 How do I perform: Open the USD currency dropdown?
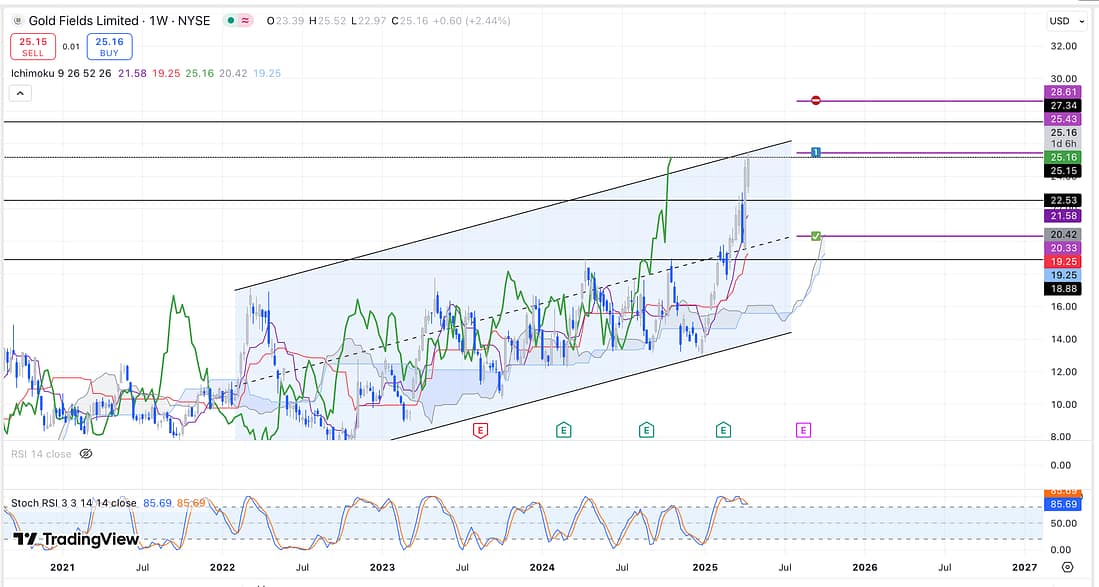1059,21
